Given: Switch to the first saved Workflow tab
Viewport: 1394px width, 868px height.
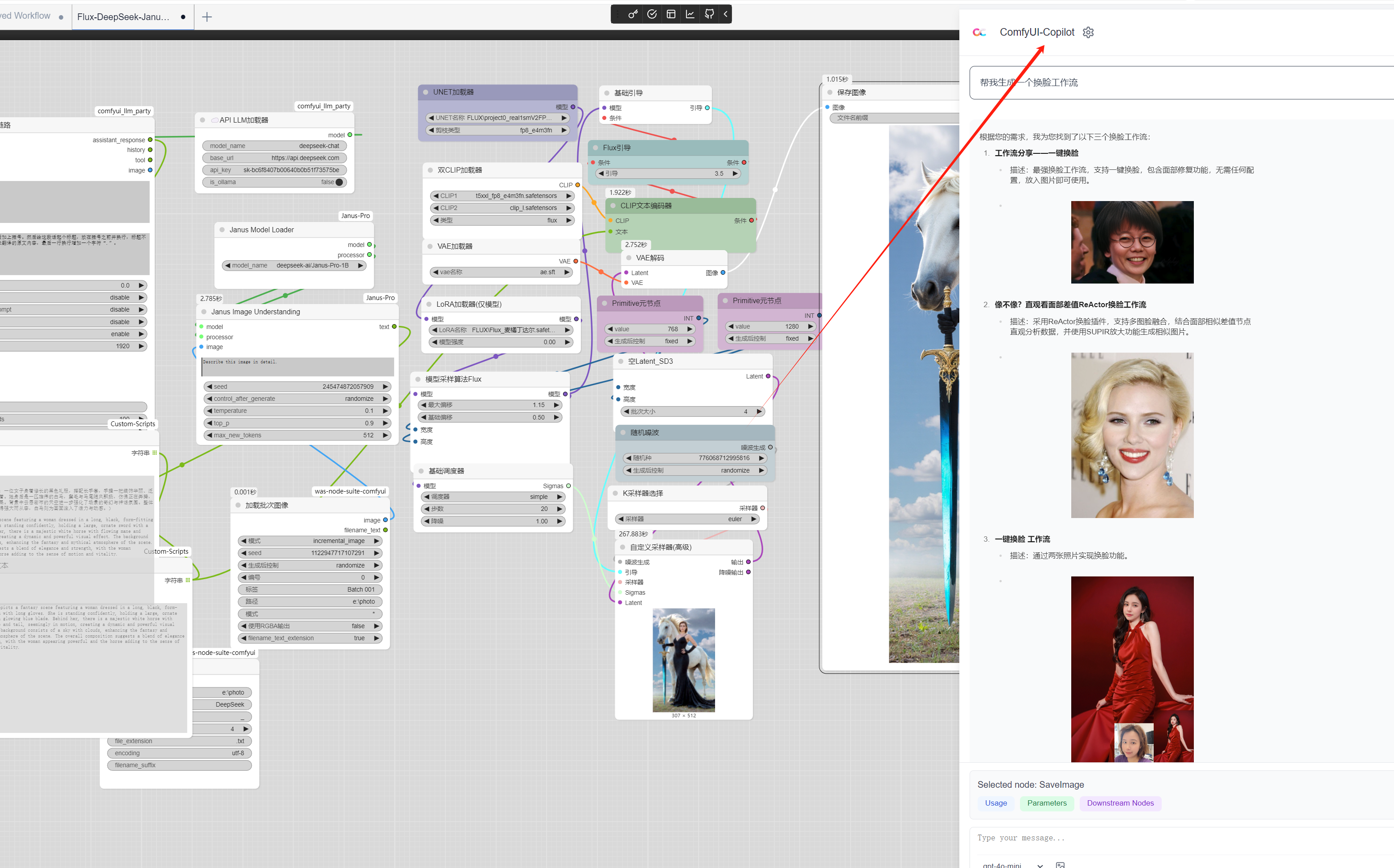Looking at the screenshot, I should [x=26, y=16].
